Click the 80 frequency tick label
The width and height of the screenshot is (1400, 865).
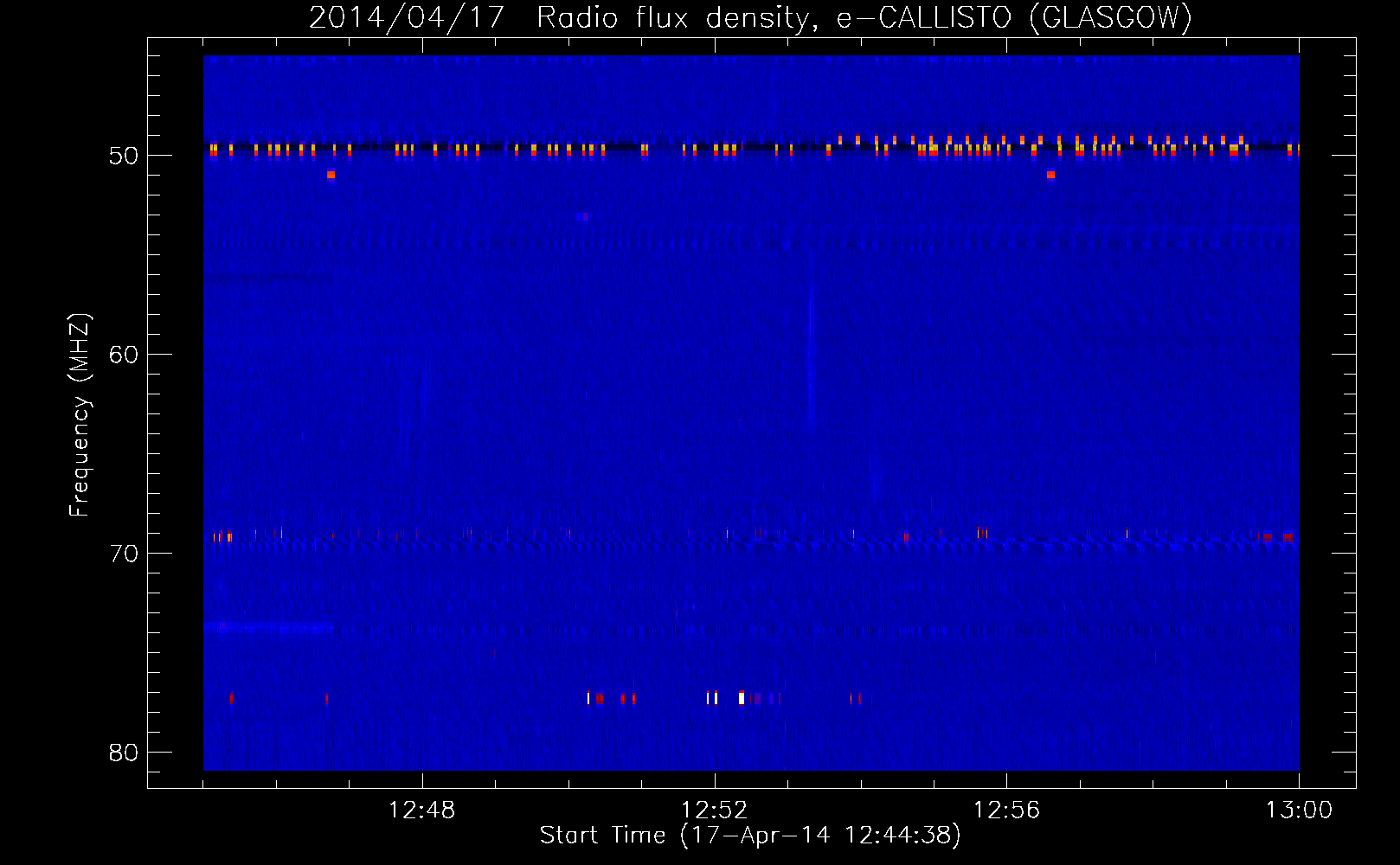click(x=124, y=753)
